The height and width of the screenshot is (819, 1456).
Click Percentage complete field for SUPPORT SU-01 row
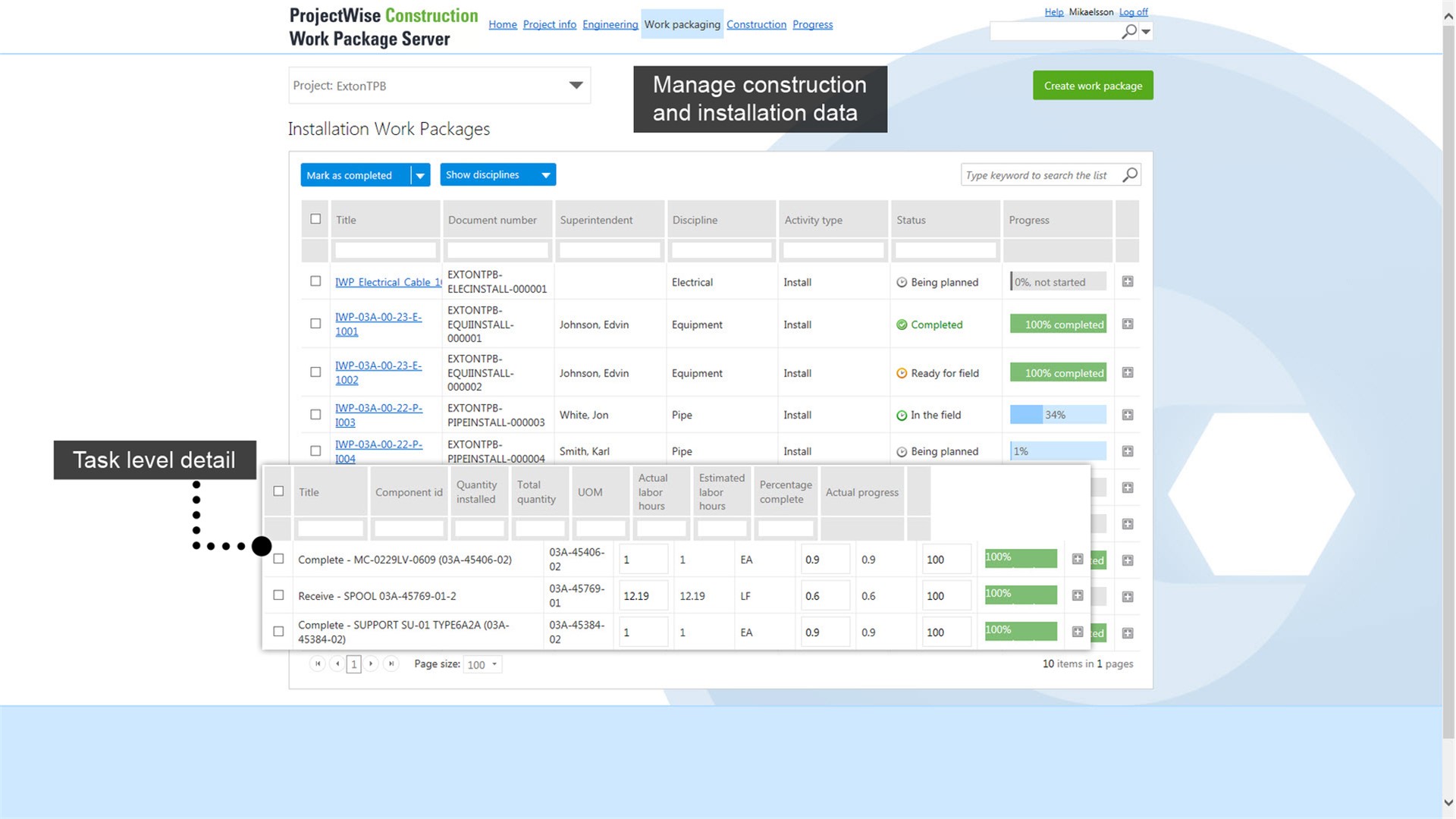pyautogui.click(x=946, y=632)
